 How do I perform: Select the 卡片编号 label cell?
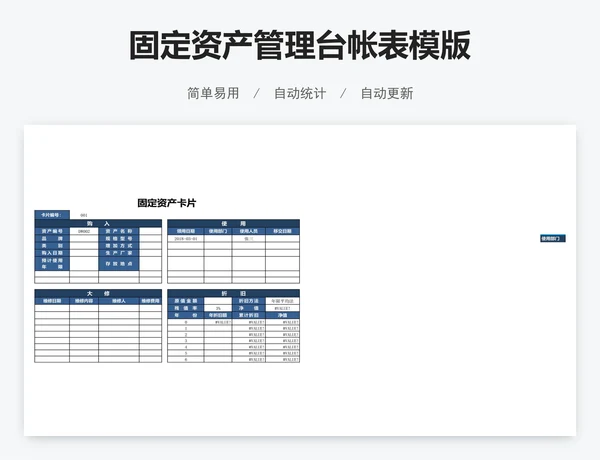click(52, 215)
